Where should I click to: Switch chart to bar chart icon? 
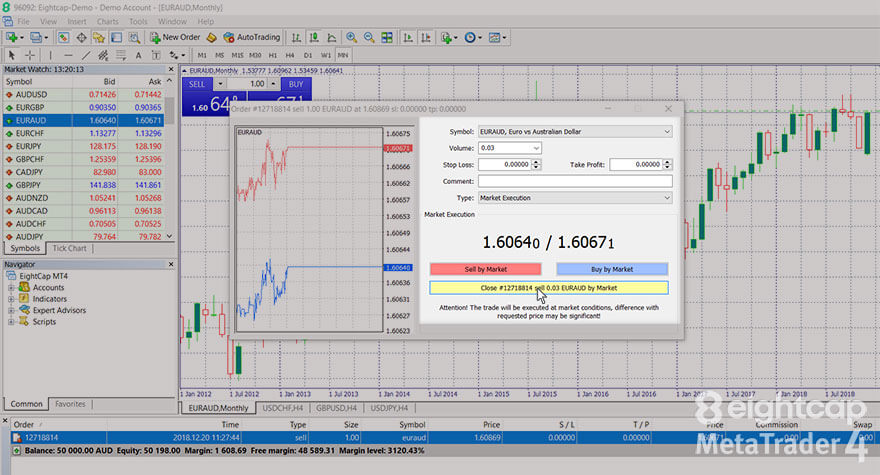[296, 38]
